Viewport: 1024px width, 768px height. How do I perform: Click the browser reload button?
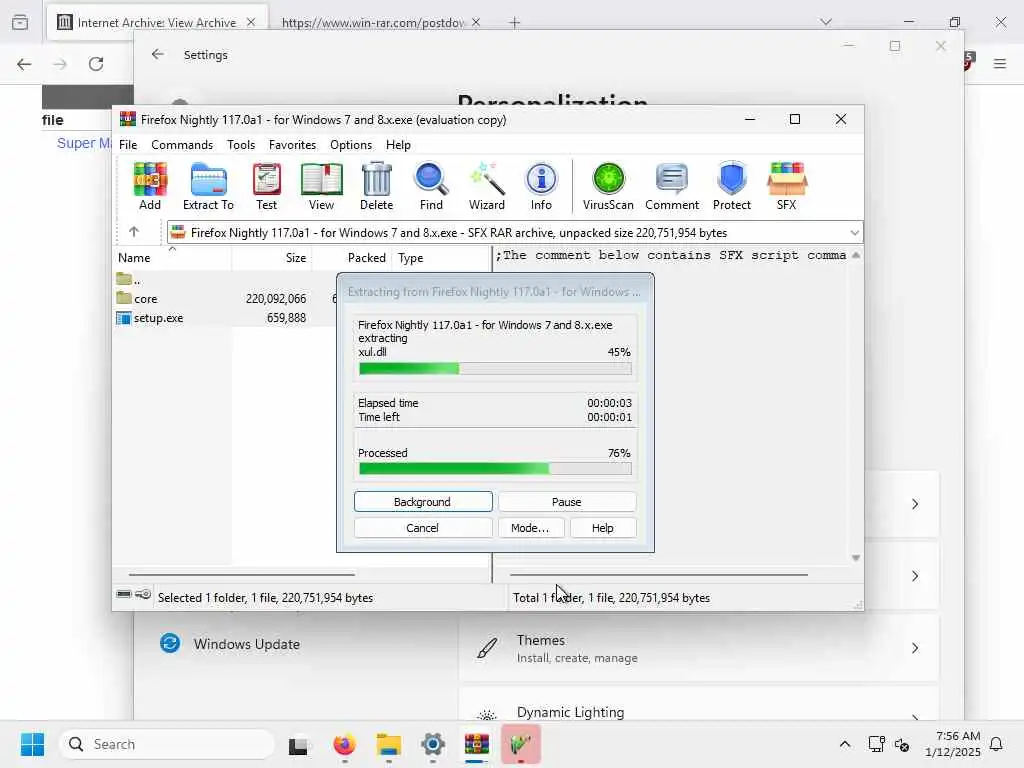(x=96, y=64)
